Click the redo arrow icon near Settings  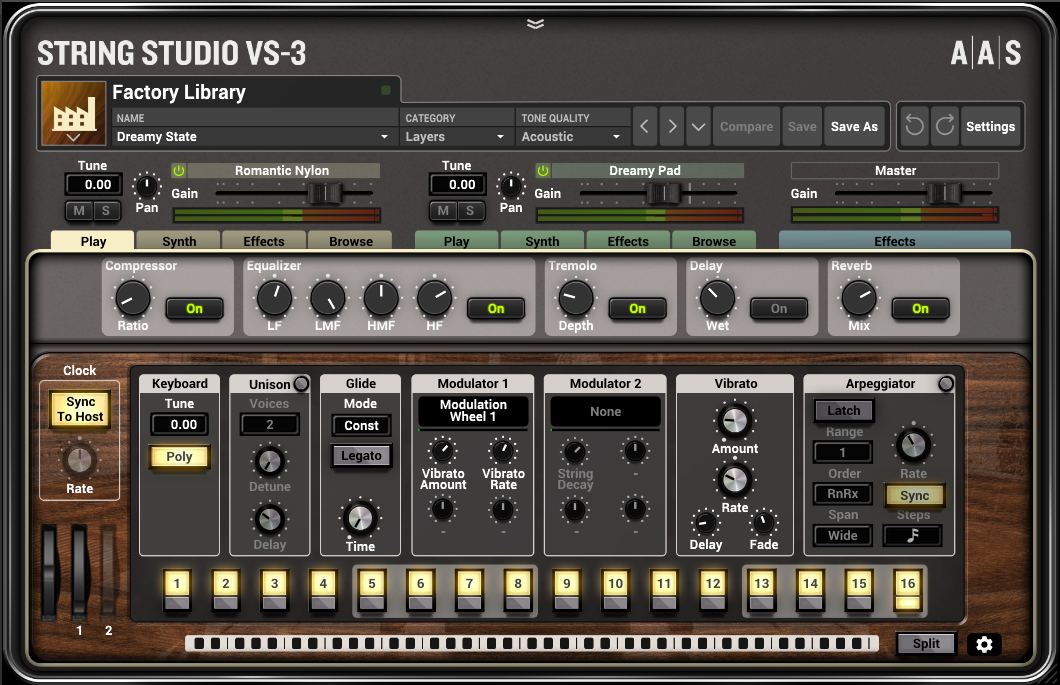click(945, 126)
